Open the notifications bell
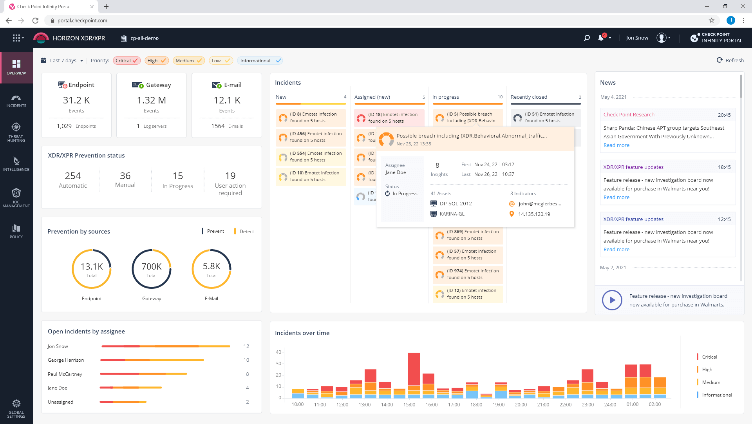 click(x=601, y=37)
